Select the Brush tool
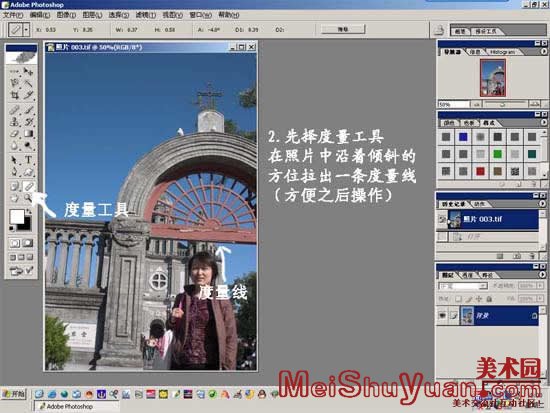This screenshot has height=413, width=550. tap(28, 110)
